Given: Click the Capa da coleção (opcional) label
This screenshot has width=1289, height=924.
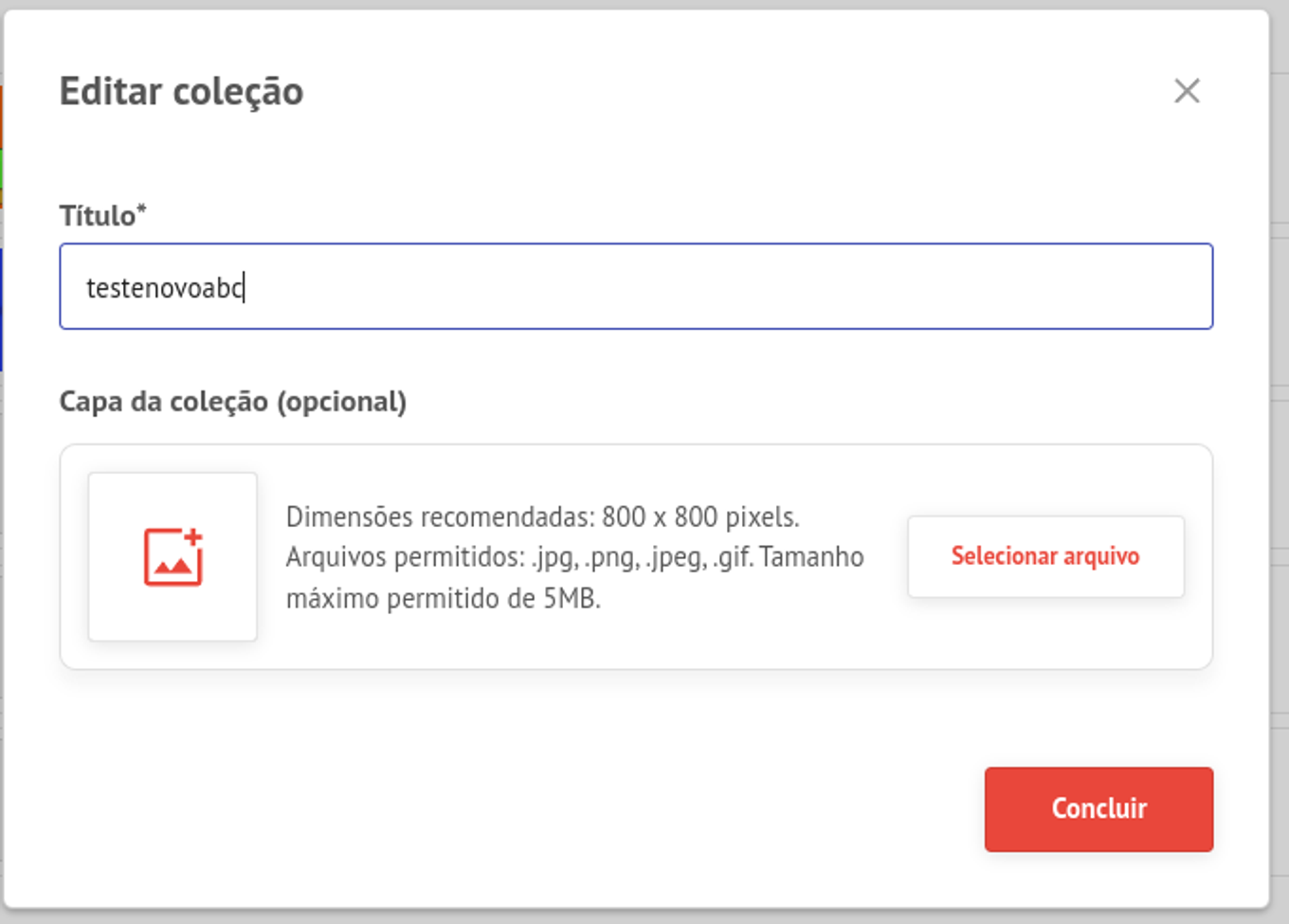Looking at the screenshot, I should point(233,402).
